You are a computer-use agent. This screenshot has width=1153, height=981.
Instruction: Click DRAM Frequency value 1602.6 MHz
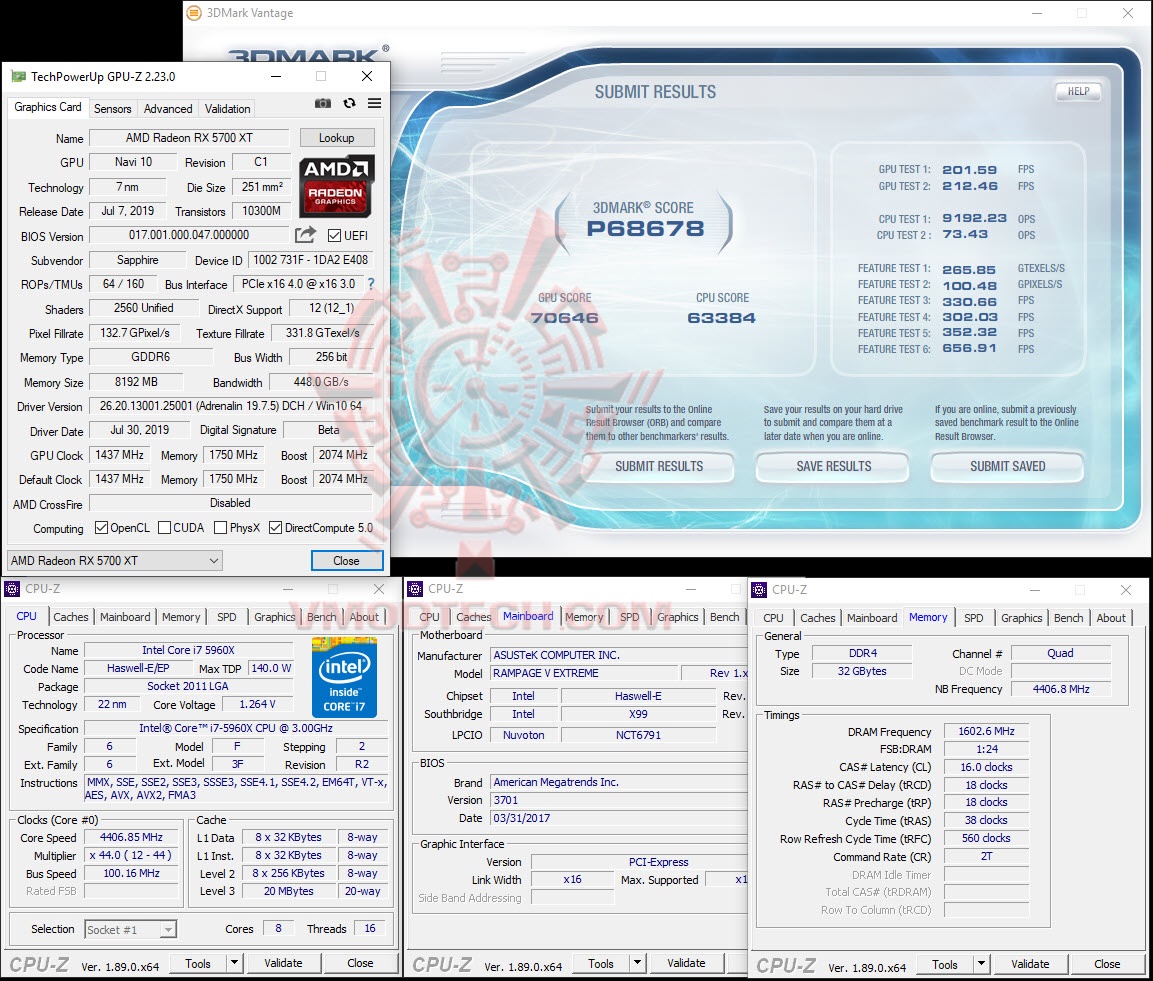point(986,731)
